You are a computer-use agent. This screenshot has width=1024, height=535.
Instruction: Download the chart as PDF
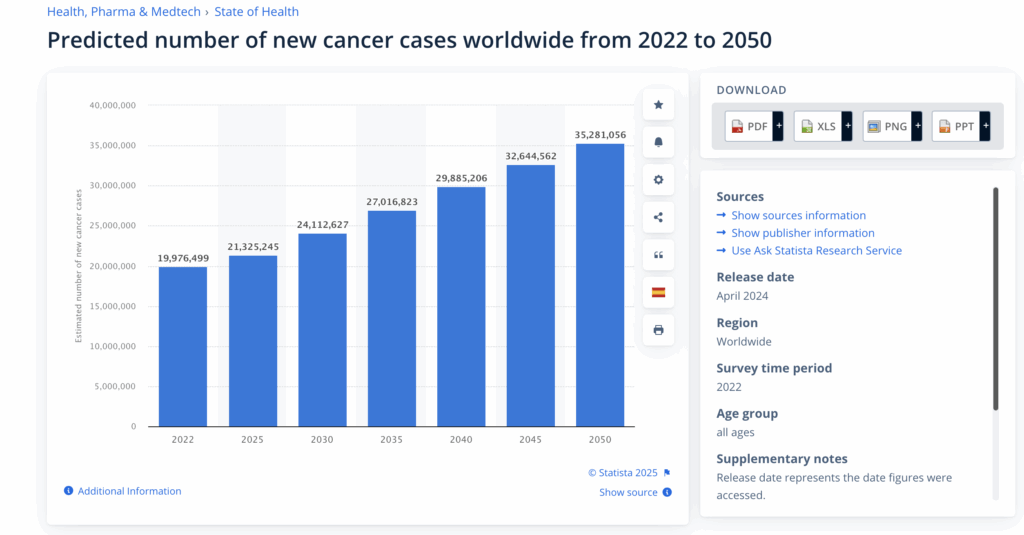[x=749, y=126]
